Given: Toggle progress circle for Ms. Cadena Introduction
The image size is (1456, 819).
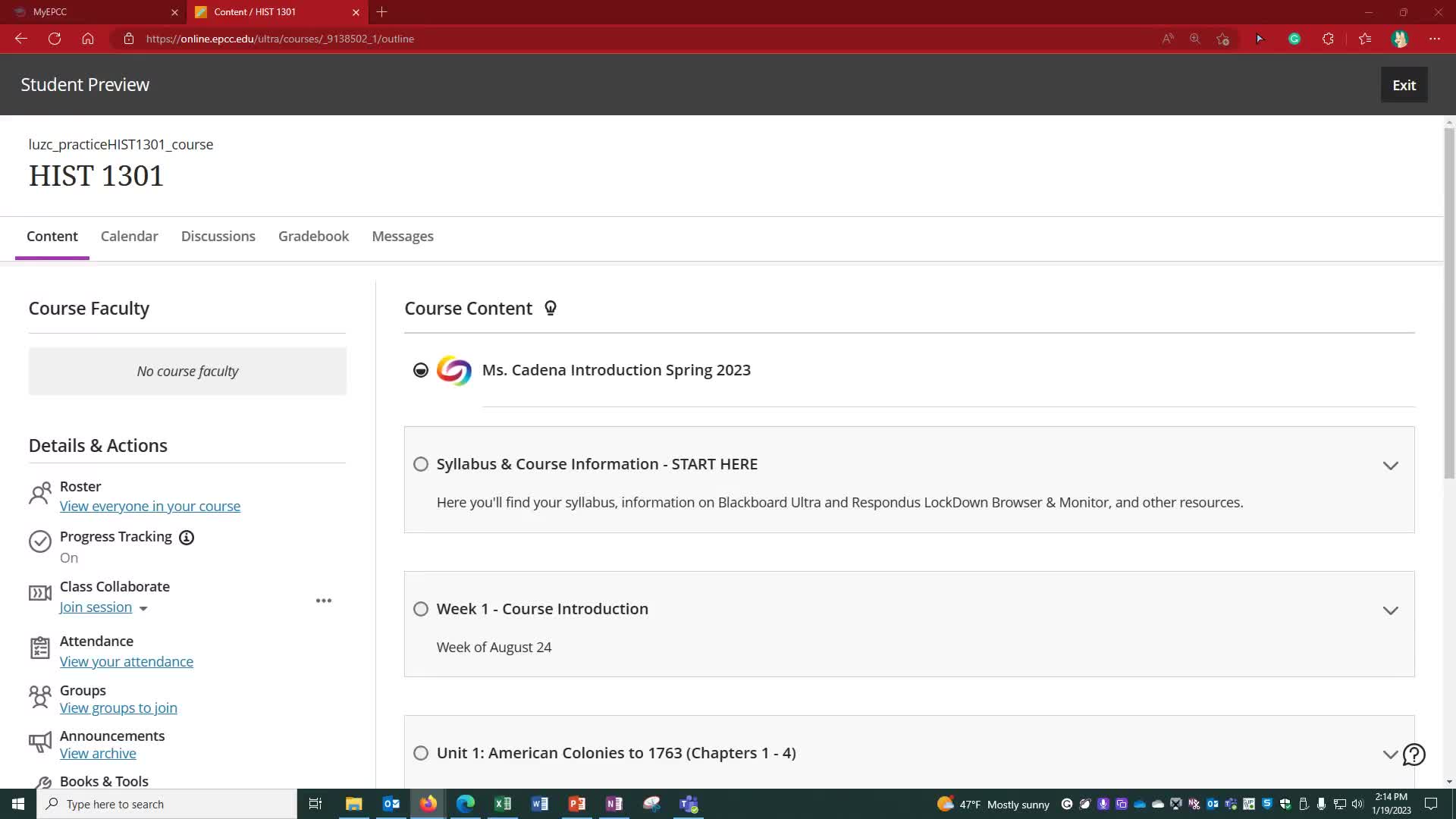Looking at the screenshot, I should 421,370.
